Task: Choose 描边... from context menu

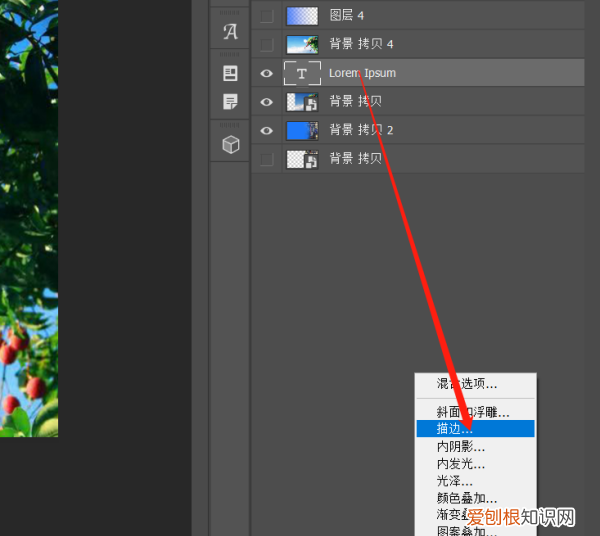Action: point(475,428)
